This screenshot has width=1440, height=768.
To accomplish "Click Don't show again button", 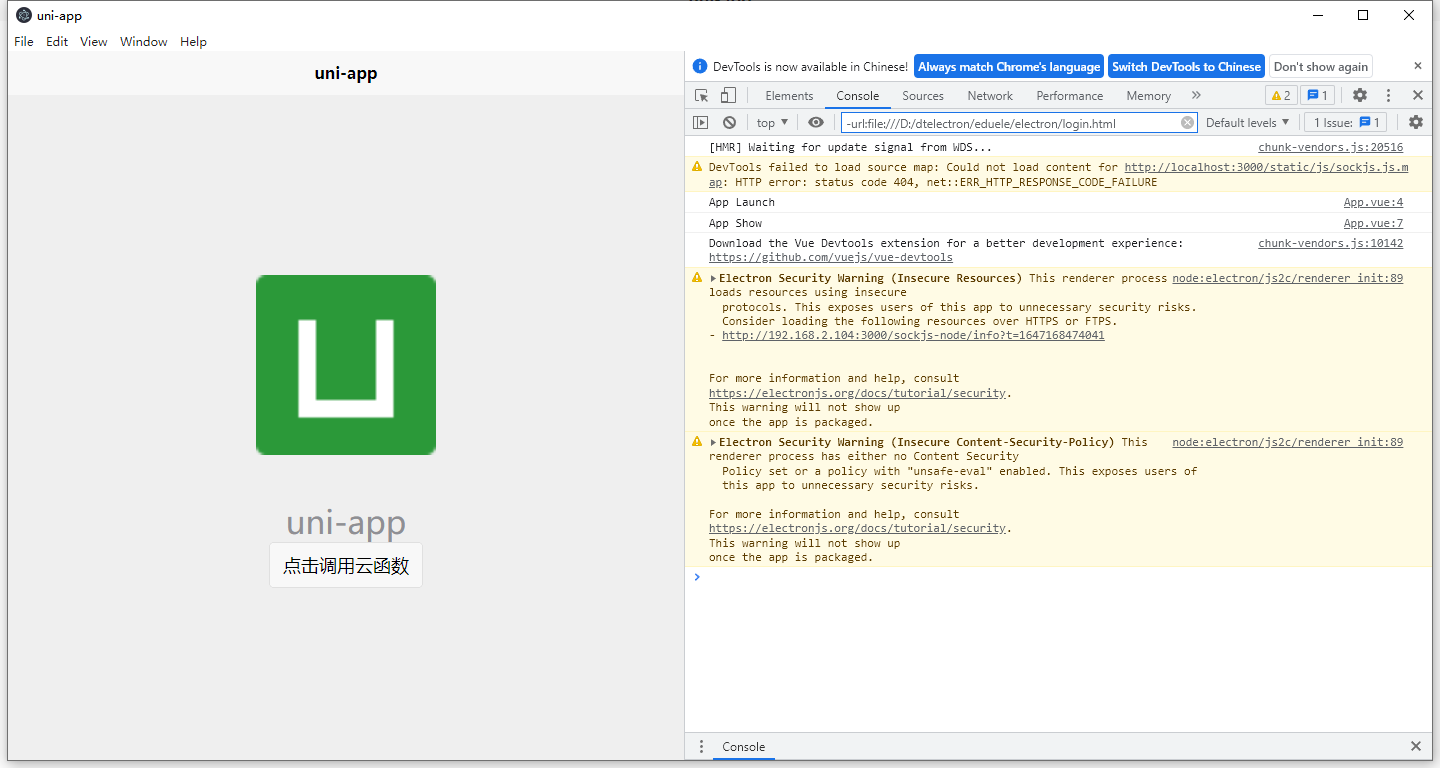I will coord(1320,67).
